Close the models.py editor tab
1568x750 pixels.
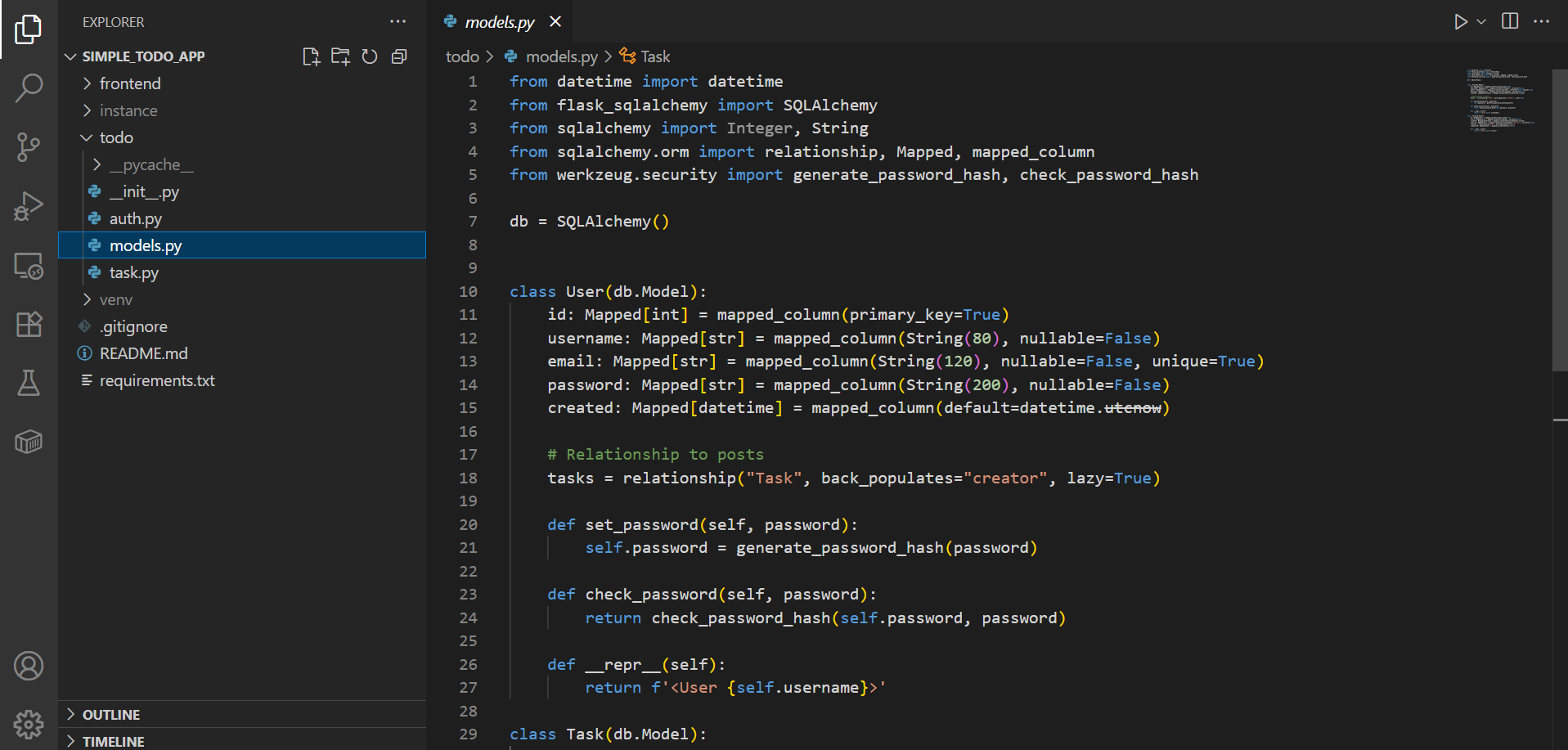(x=555, y=22)
